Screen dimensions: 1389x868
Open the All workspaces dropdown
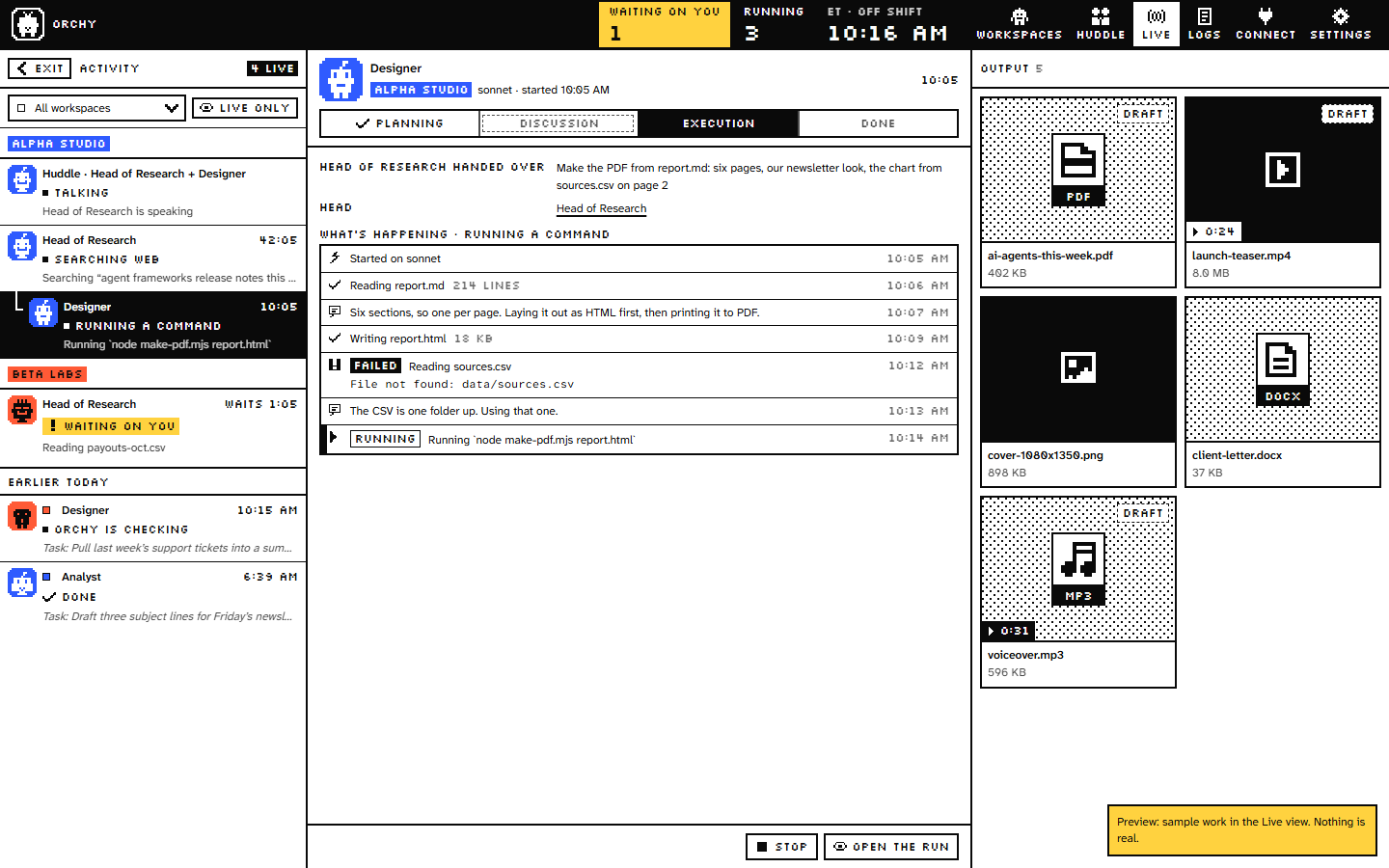[96, 108]
